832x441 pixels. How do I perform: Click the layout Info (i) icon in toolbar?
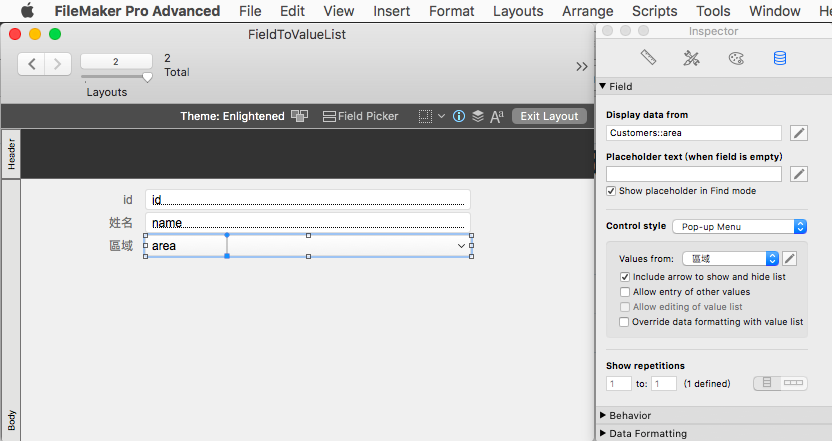point(459,116)
